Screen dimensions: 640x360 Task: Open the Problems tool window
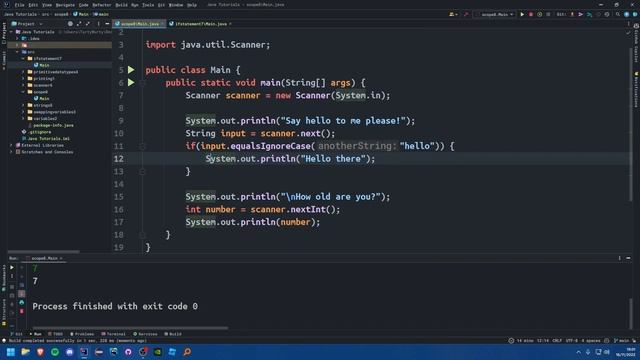tap(82, 334)
